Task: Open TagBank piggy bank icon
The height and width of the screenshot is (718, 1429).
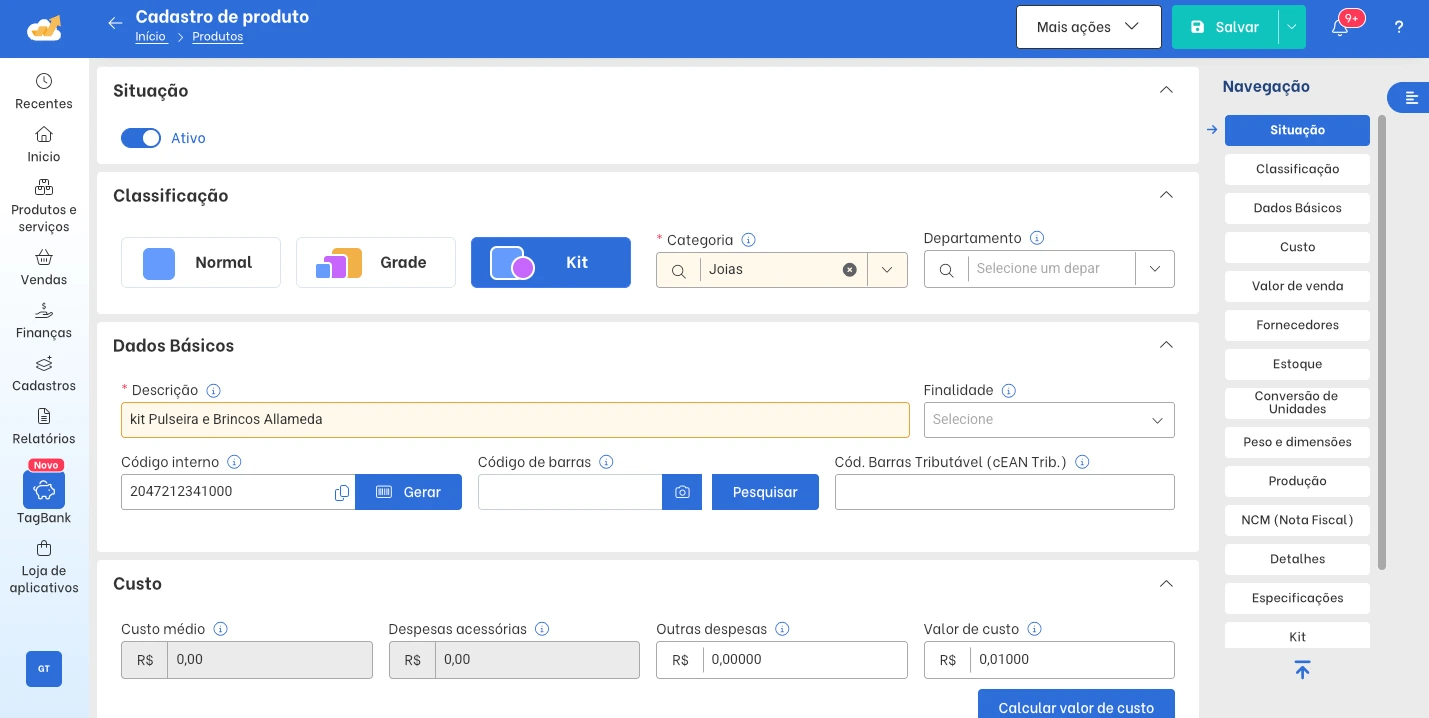Action: [x=44, y=490]
